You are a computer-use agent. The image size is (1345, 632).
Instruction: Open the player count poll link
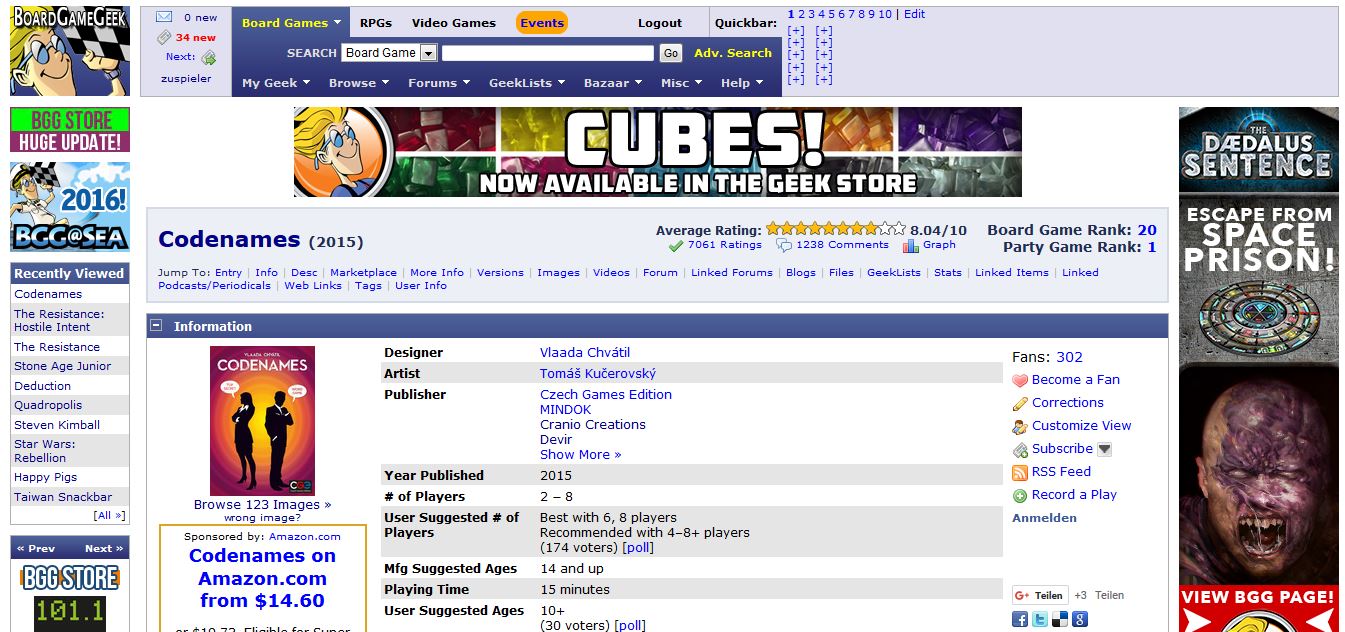tap(638, 548)
